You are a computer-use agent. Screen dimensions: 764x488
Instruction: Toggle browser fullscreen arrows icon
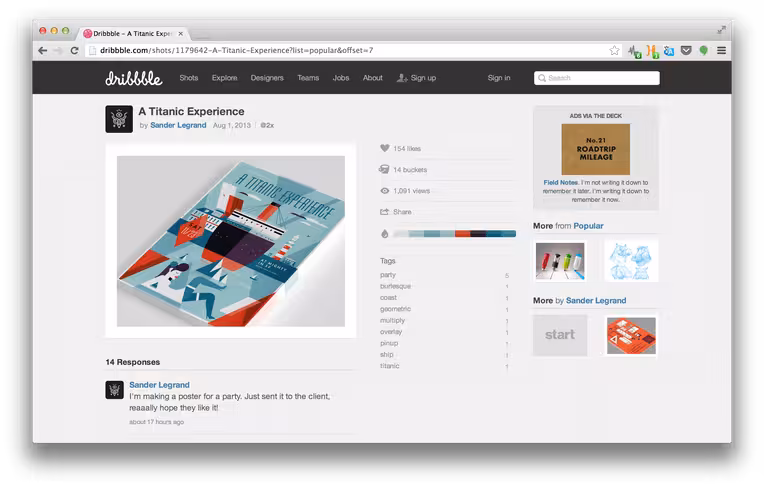(722, 30)
